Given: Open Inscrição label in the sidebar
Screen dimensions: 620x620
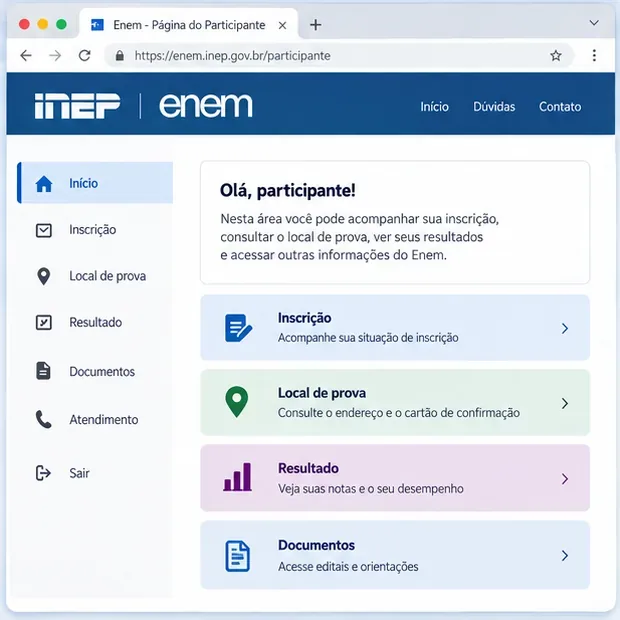Looking at the screenshot, I should 93,230.
